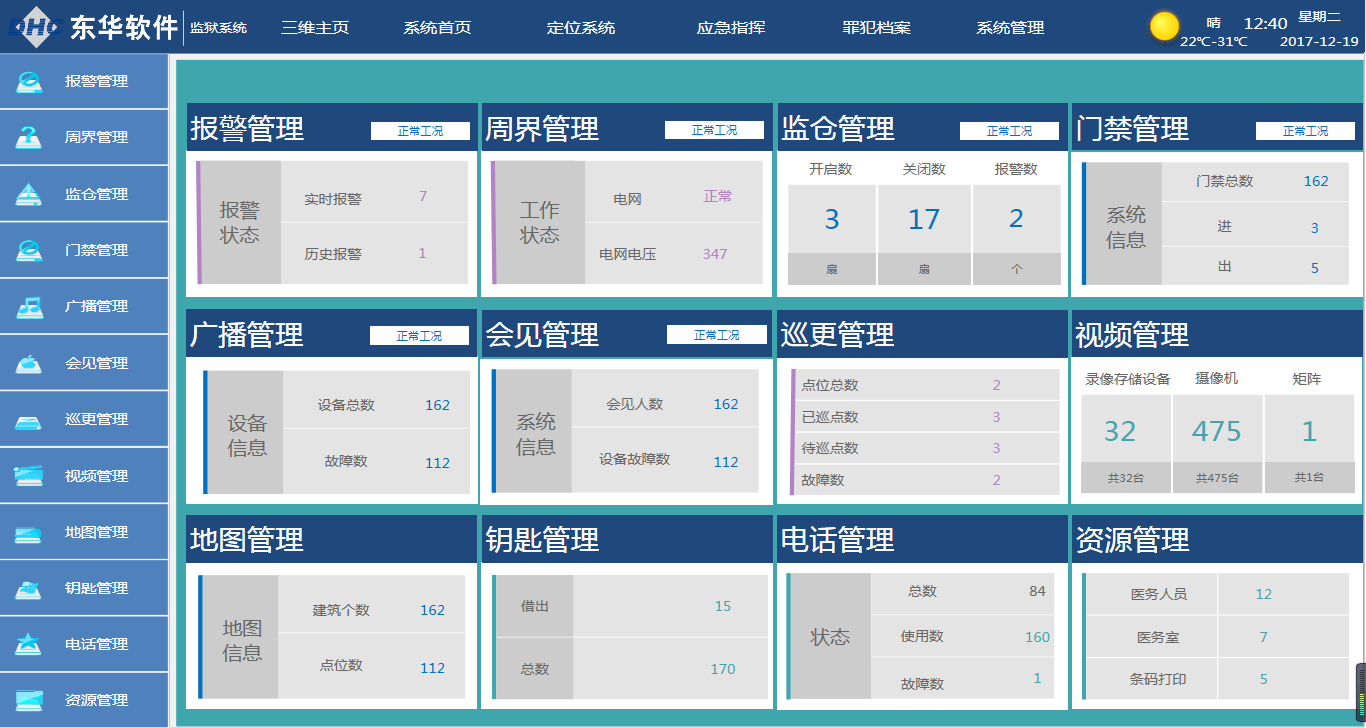Click the 监仓管理 开启数 tile showing 3

[831, 219]
